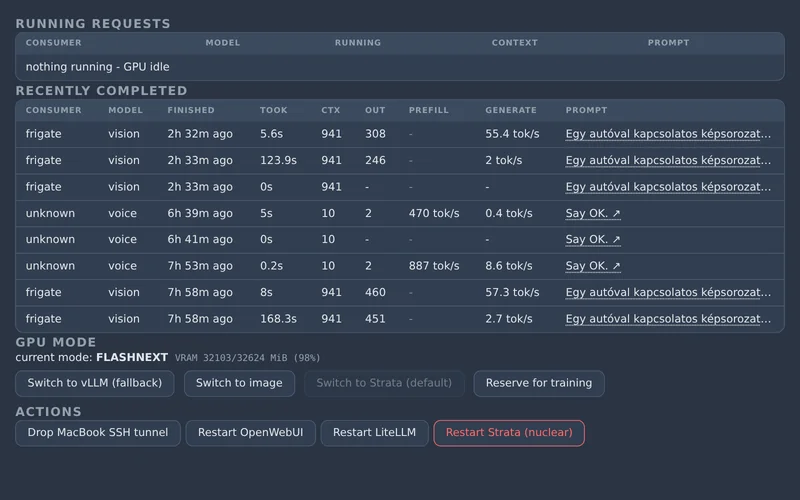The image size is (800, 500).
Task: Click the GPU MODE section heading
Action: (56, 342)
